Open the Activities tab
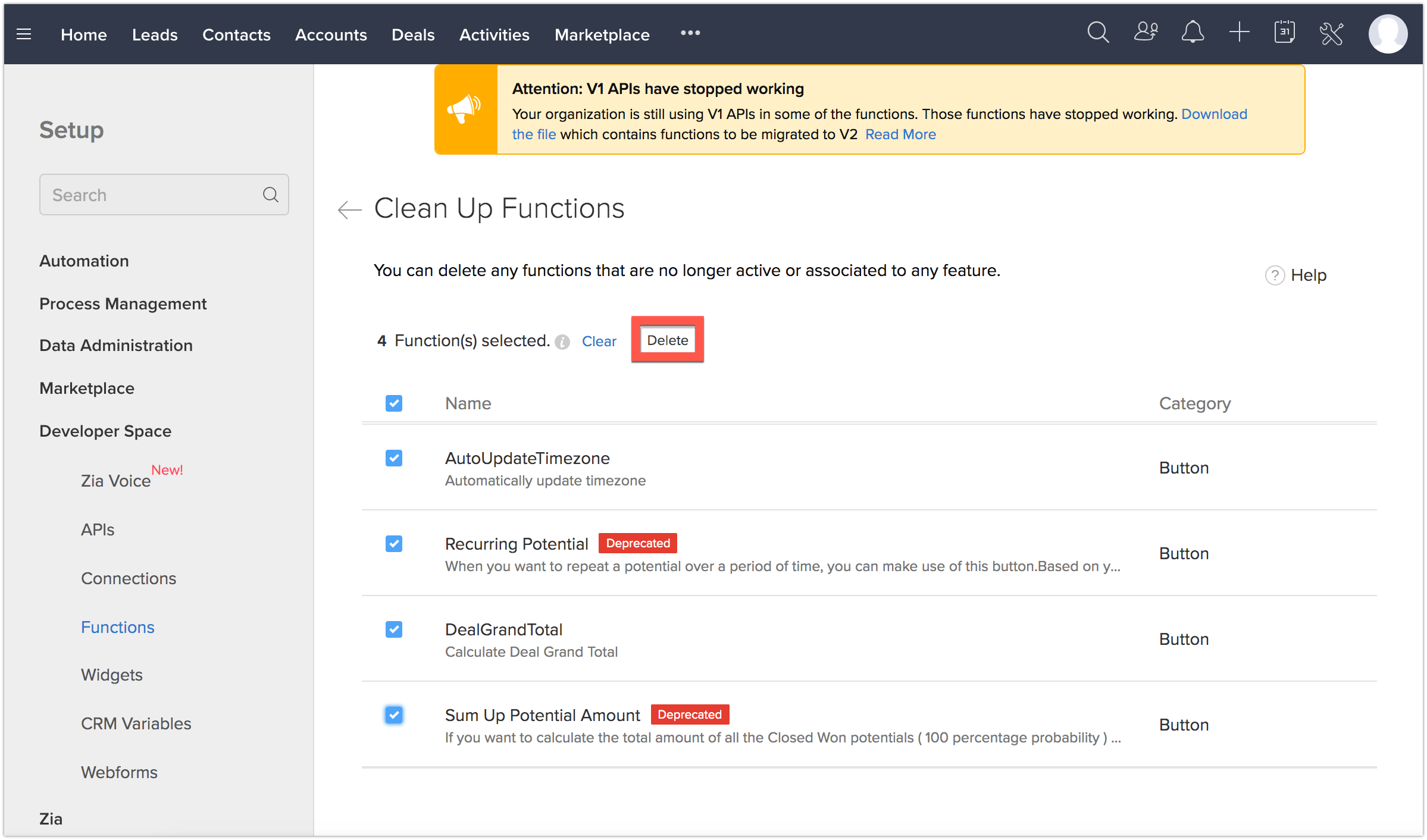Image resolution: width=1427 pixels, height=840 pixels. (495, 35)
